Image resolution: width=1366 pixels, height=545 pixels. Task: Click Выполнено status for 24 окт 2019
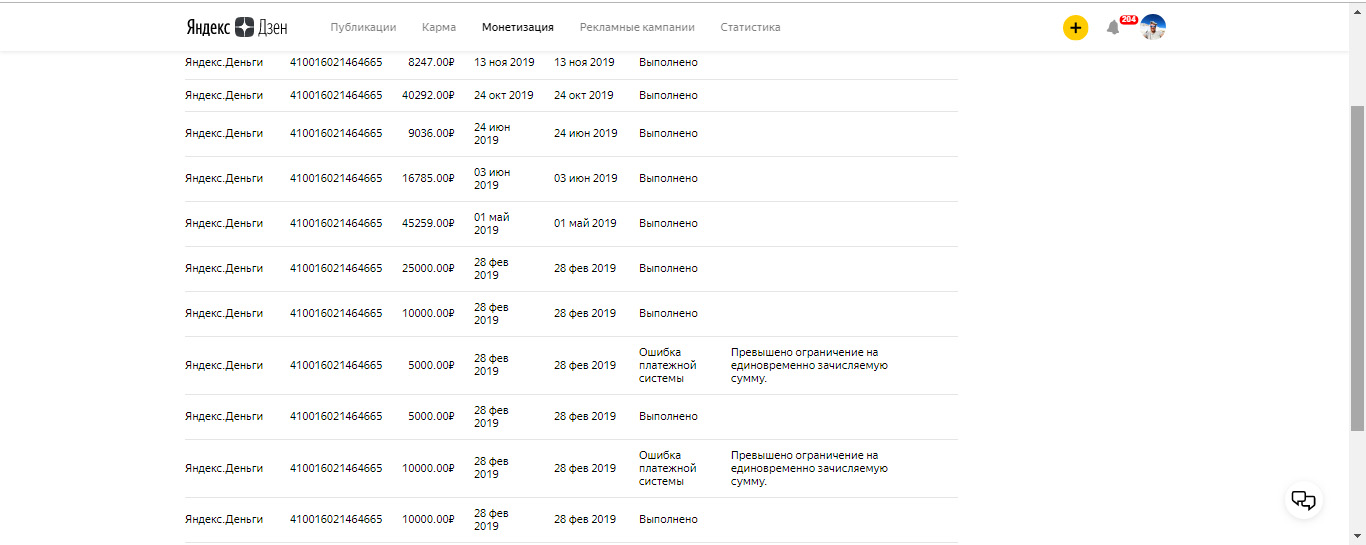pos(668,95)
